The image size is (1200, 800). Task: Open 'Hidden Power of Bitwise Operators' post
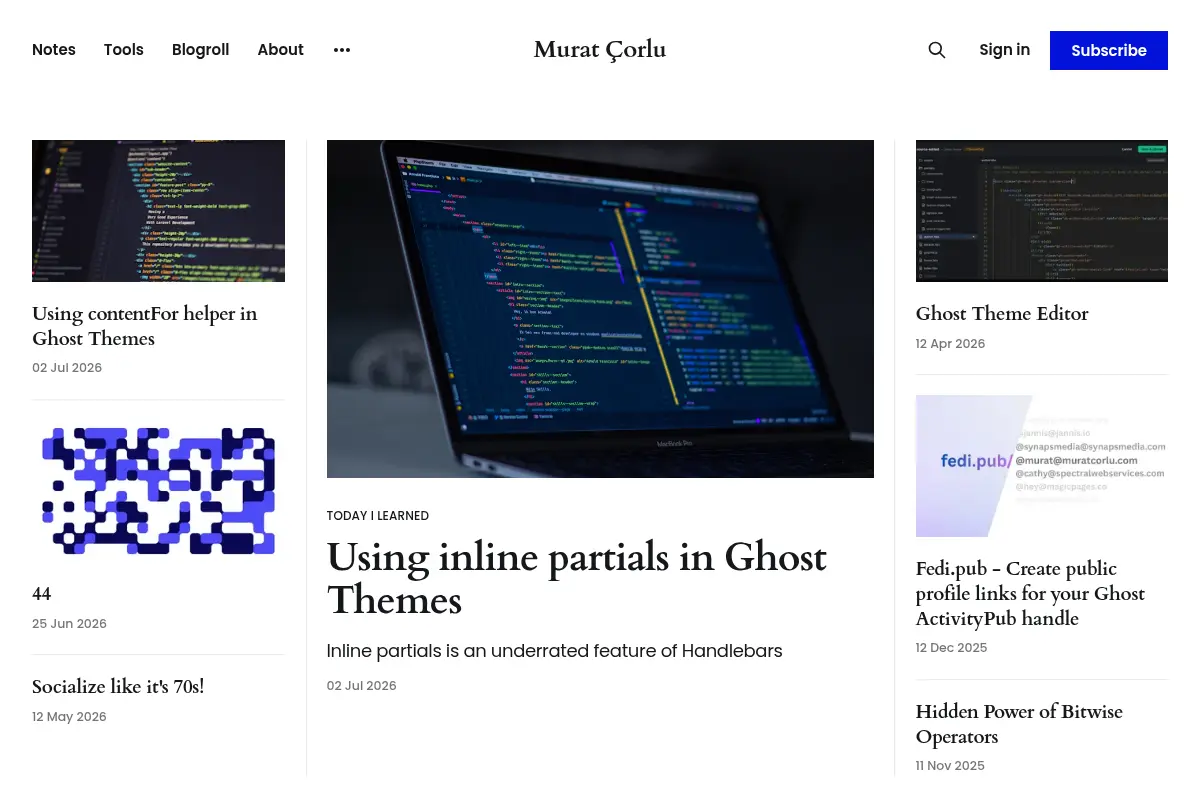pos(1019,724)
